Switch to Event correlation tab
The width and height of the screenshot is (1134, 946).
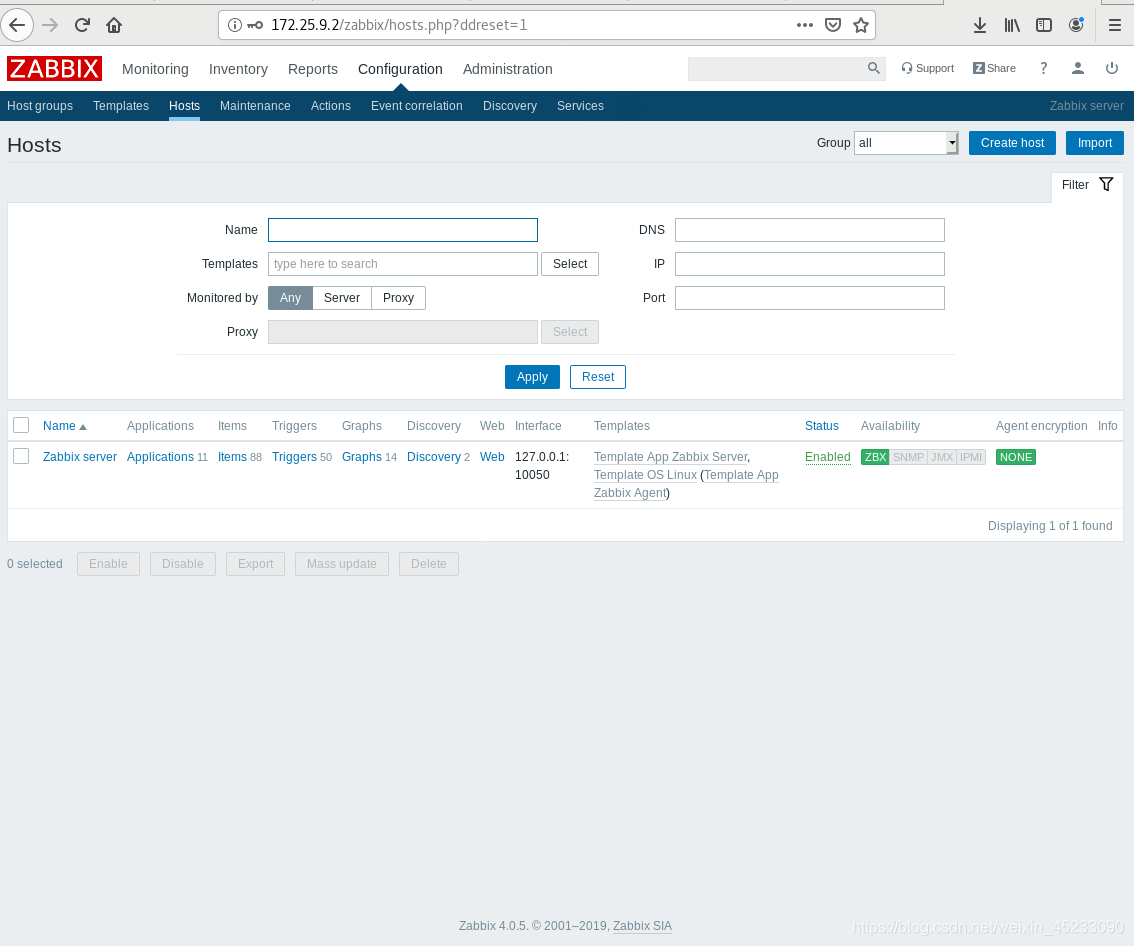pyautogui.click(x=417, y=106)
